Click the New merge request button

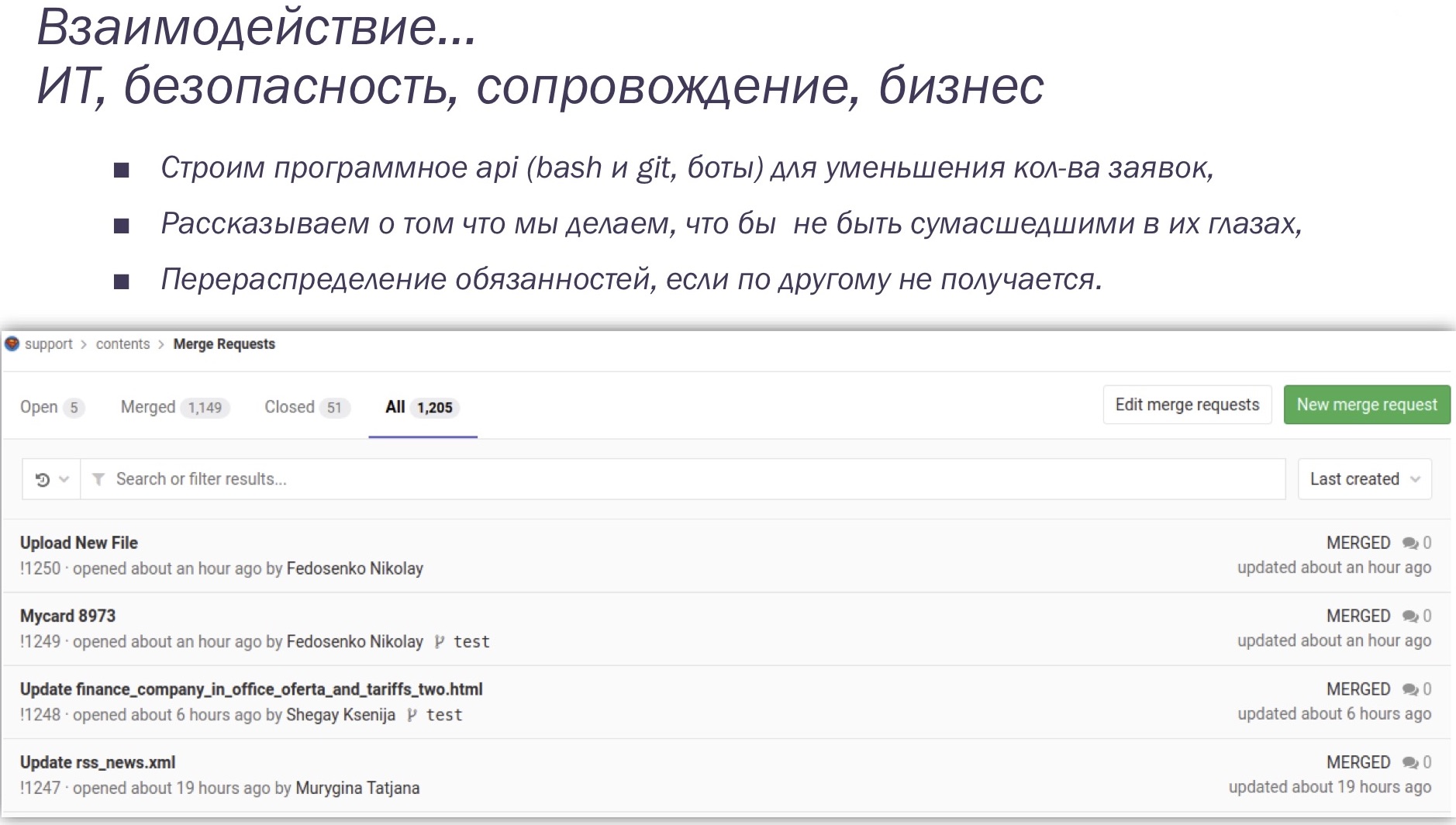point(1367,404)
